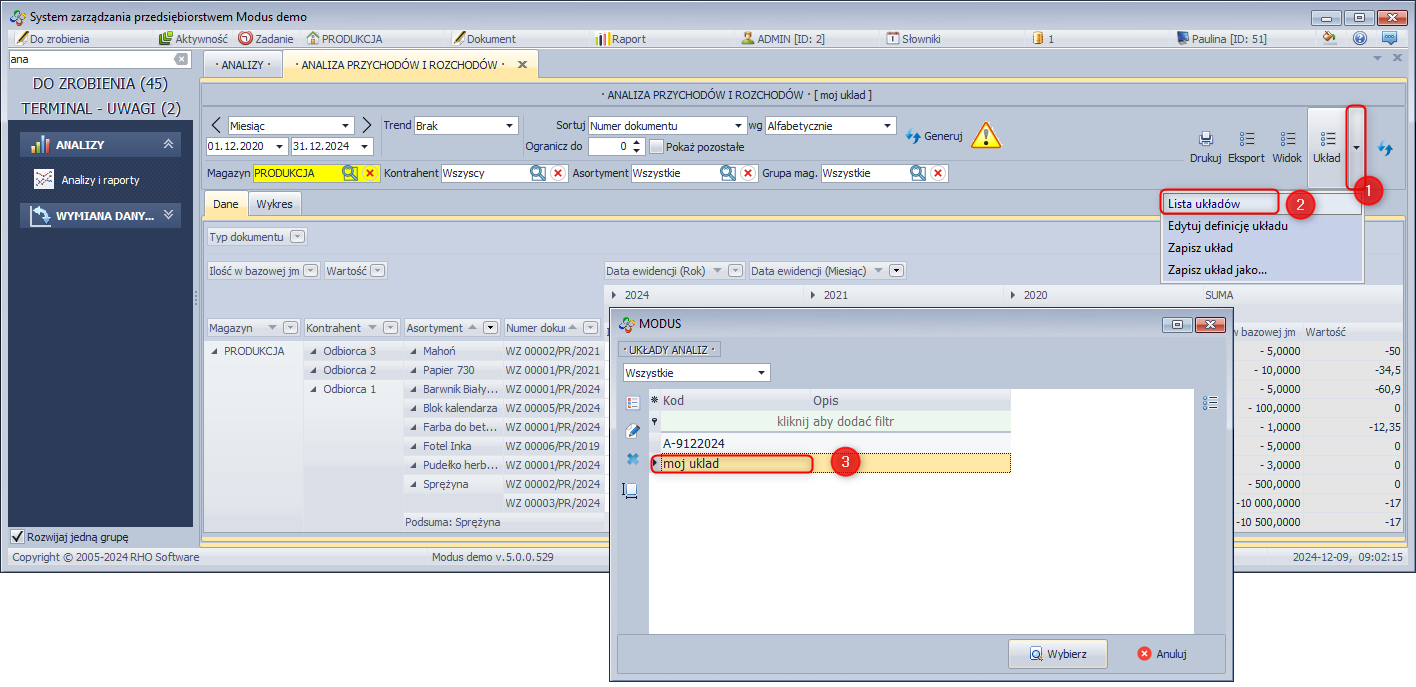Collapse the ANALIZY sidebar section
Image resolution: width=1416 pixels, height=687 pixels.
pos(168,145)
